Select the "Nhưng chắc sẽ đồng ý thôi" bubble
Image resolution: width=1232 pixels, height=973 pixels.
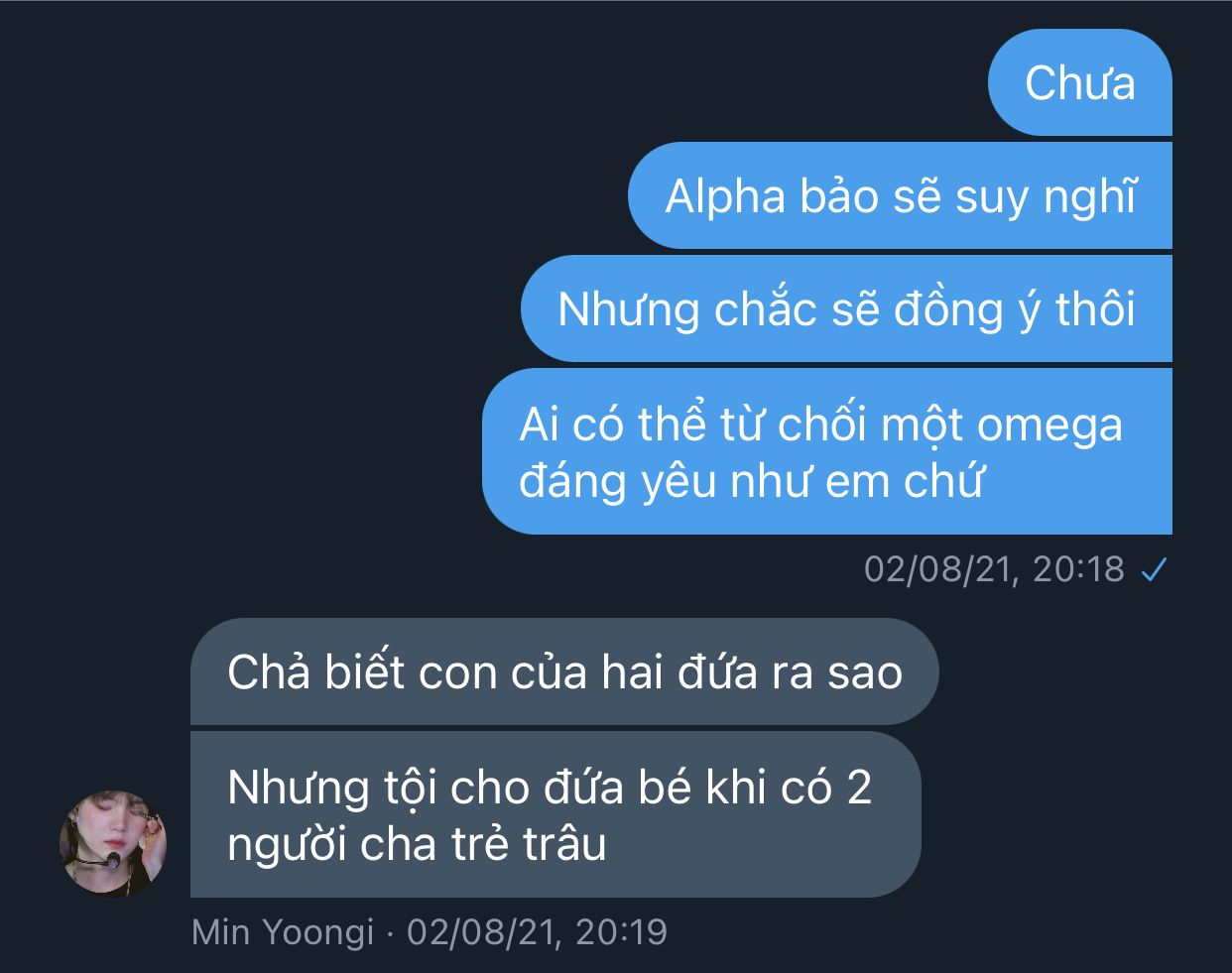pos(846,308)
